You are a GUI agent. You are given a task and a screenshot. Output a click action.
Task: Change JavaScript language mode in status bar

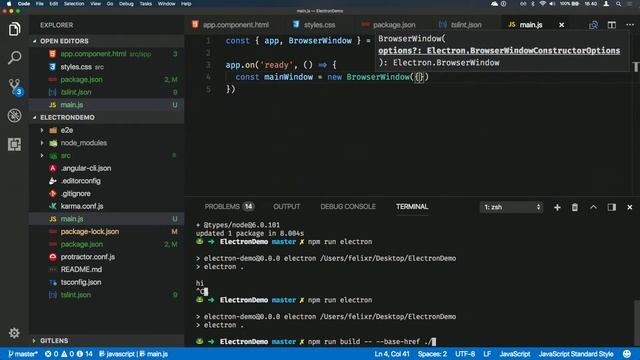click(515, 354)
